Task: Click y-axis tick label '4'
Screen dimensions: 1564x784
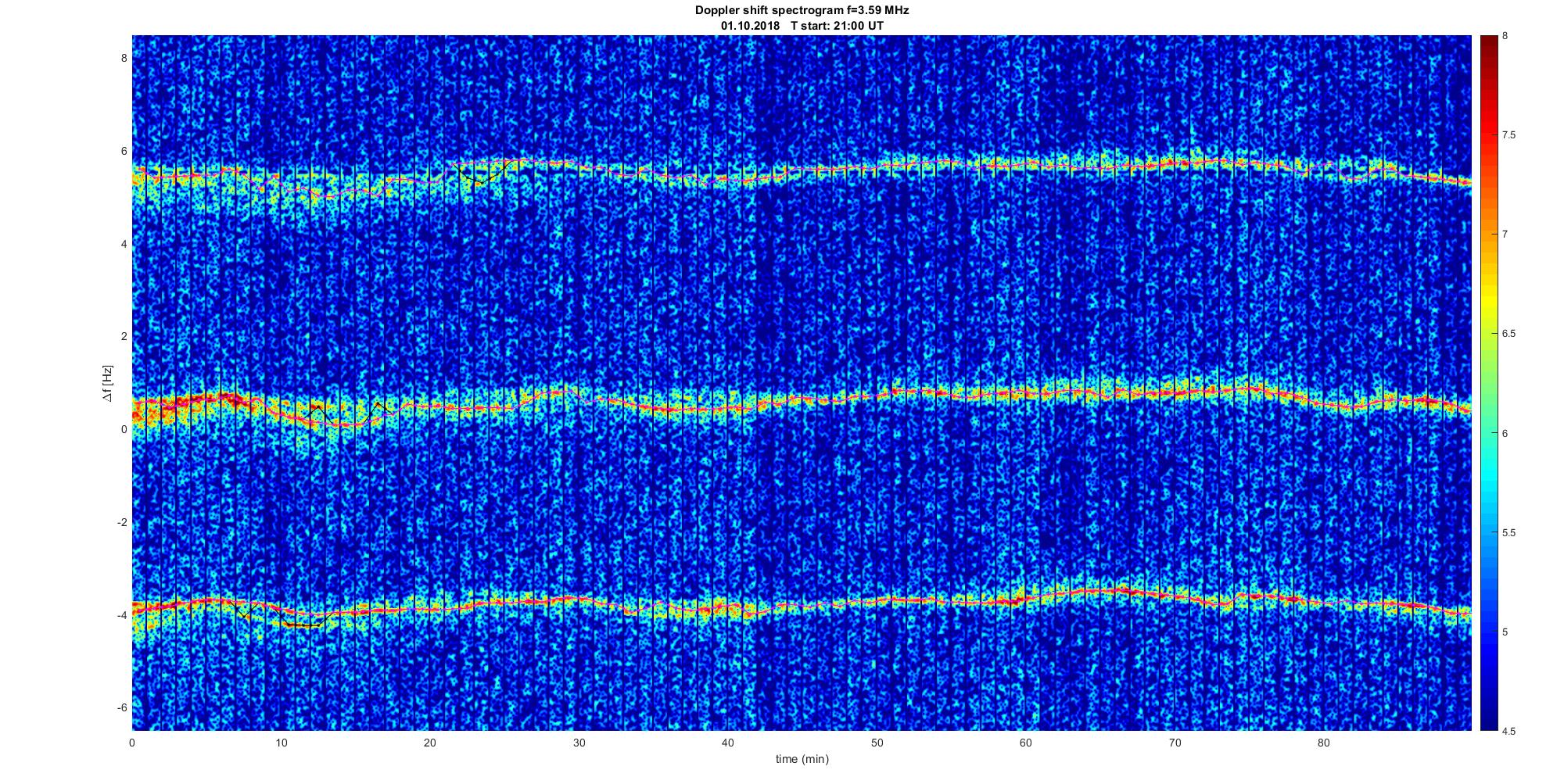Action: click(123, 244)
